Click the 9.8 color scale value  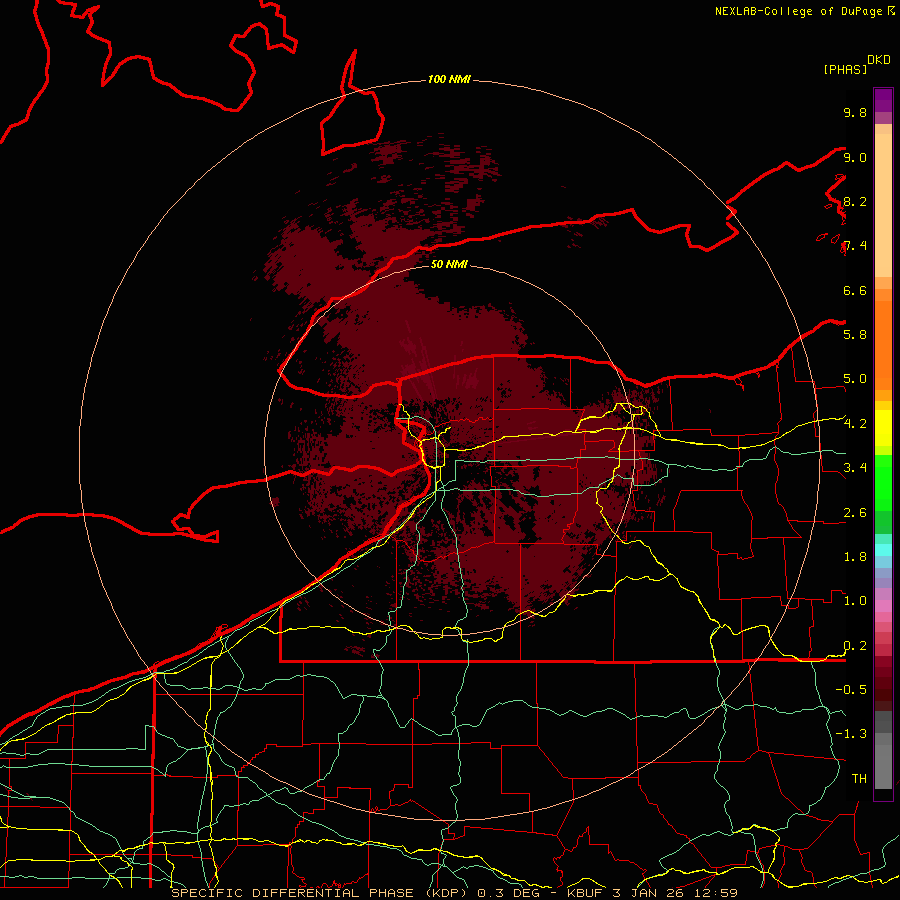pyautogui.click(x=855, y=112)
